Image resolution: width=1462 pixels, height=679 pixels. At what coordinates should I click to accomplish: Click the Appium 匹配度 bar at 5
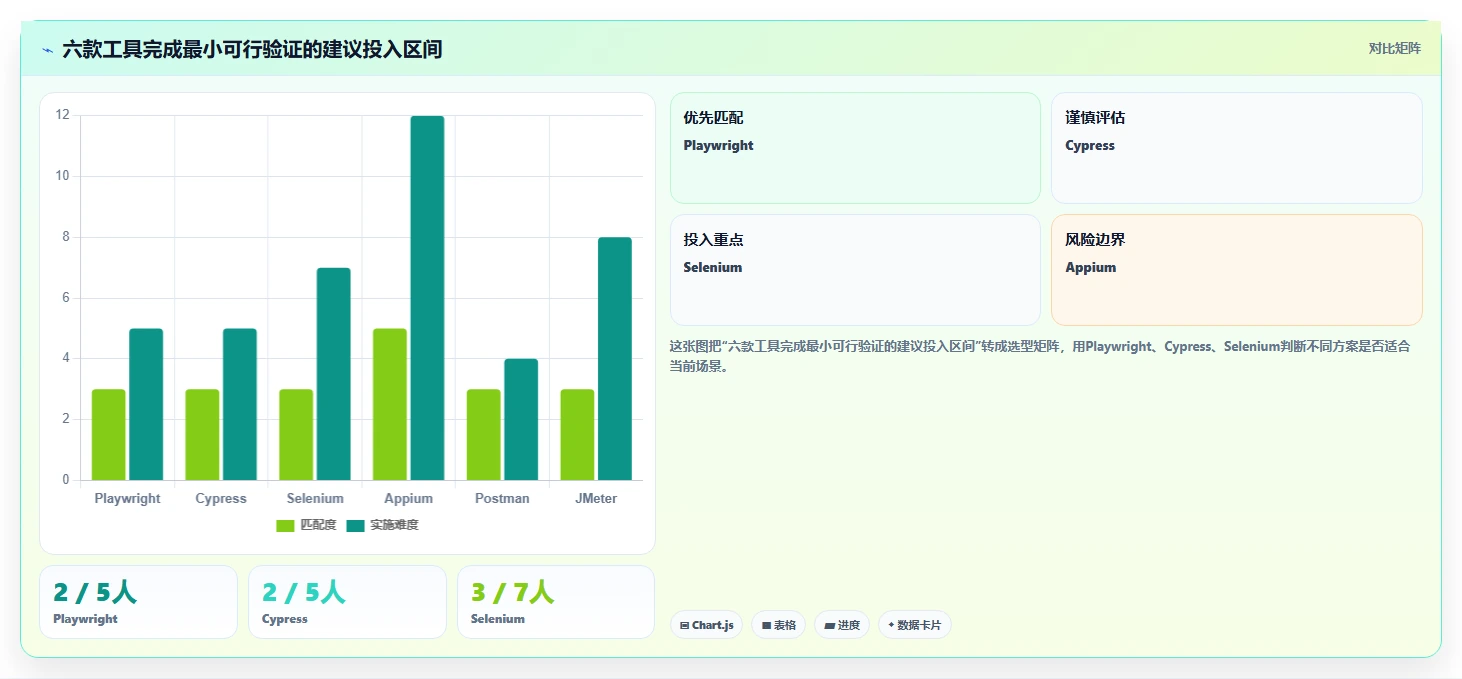pos(390,404)
